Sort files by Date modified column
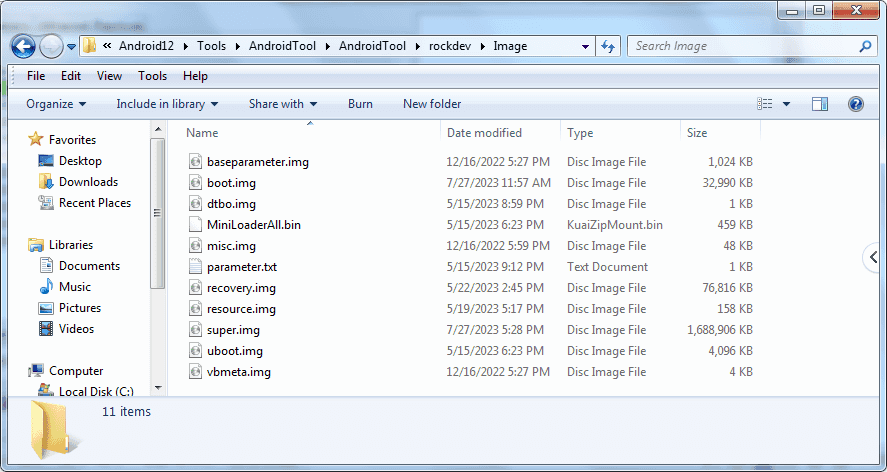887x472 pixels. pos(484,133)
